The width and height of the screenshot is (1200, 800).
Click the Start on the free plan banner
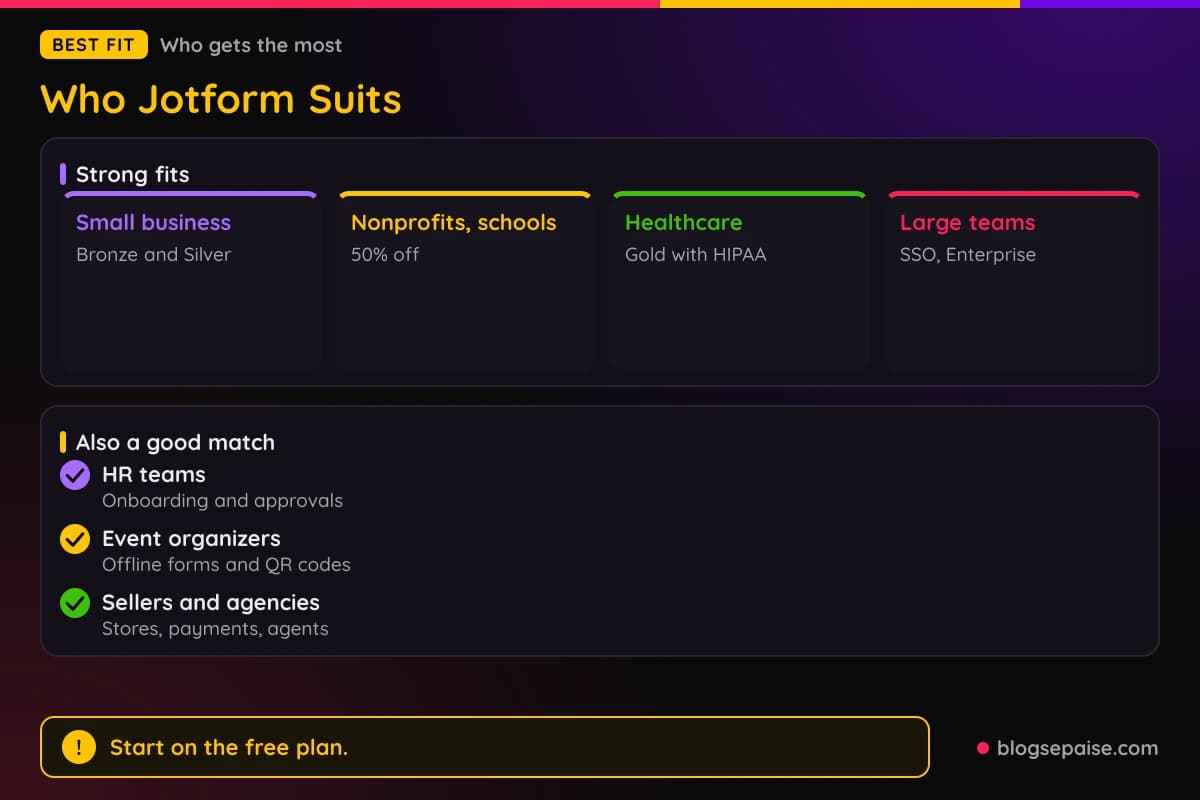click(485, 747)
